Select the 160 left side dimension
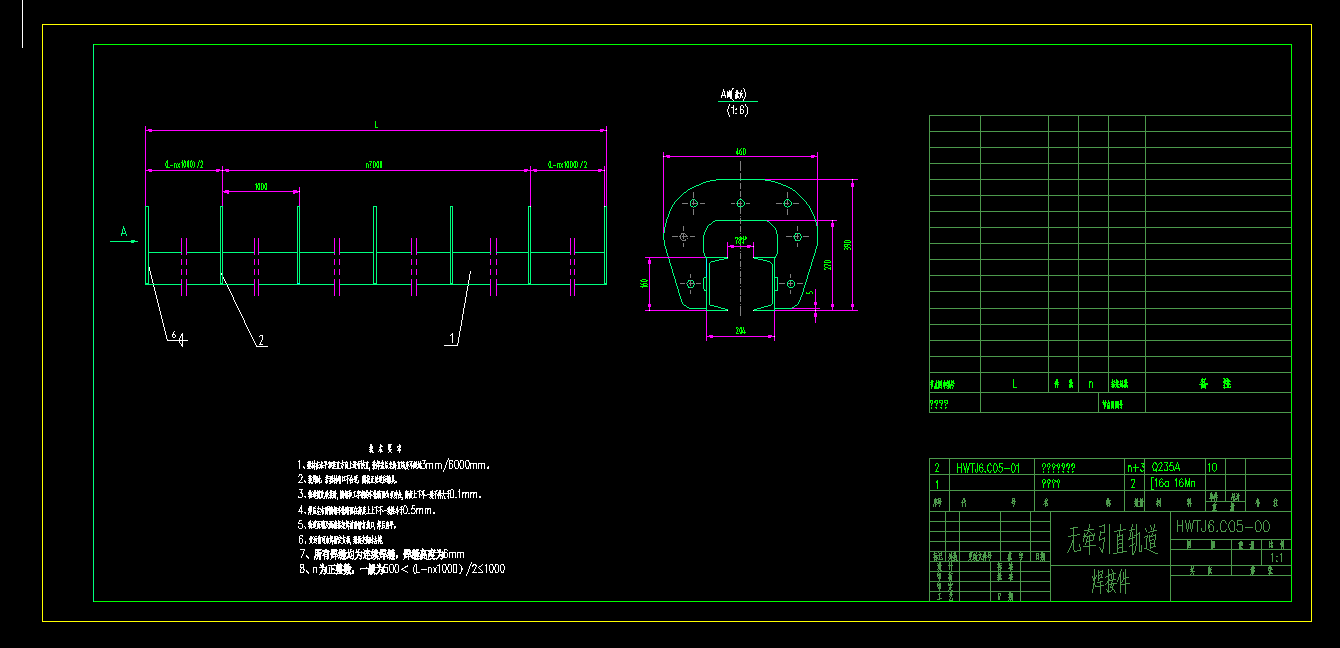1340x648 pixels. (645, 284)
